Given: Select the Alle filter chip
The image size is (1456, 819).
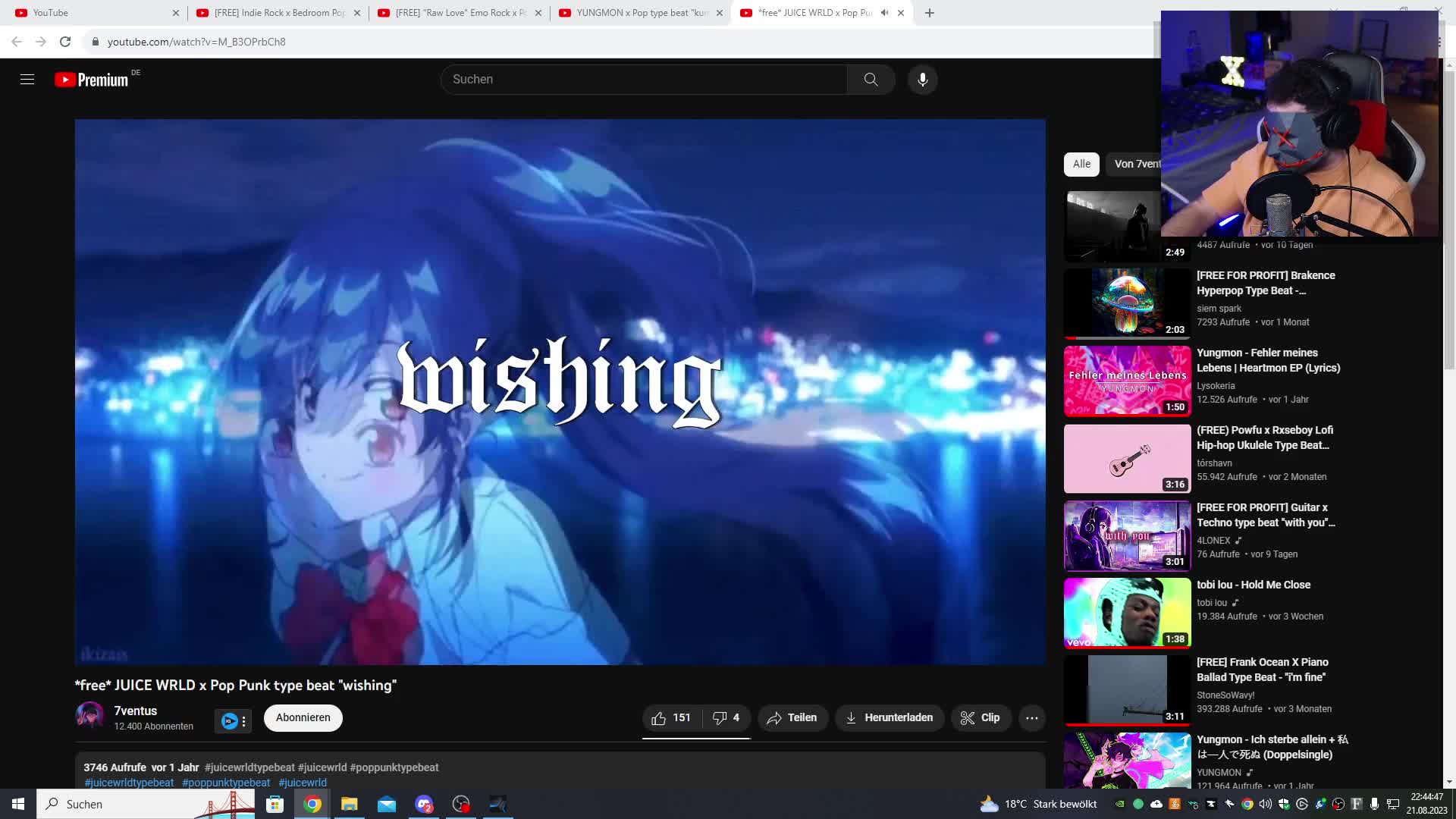Looking at the screenshot, I should point(1081,164).
